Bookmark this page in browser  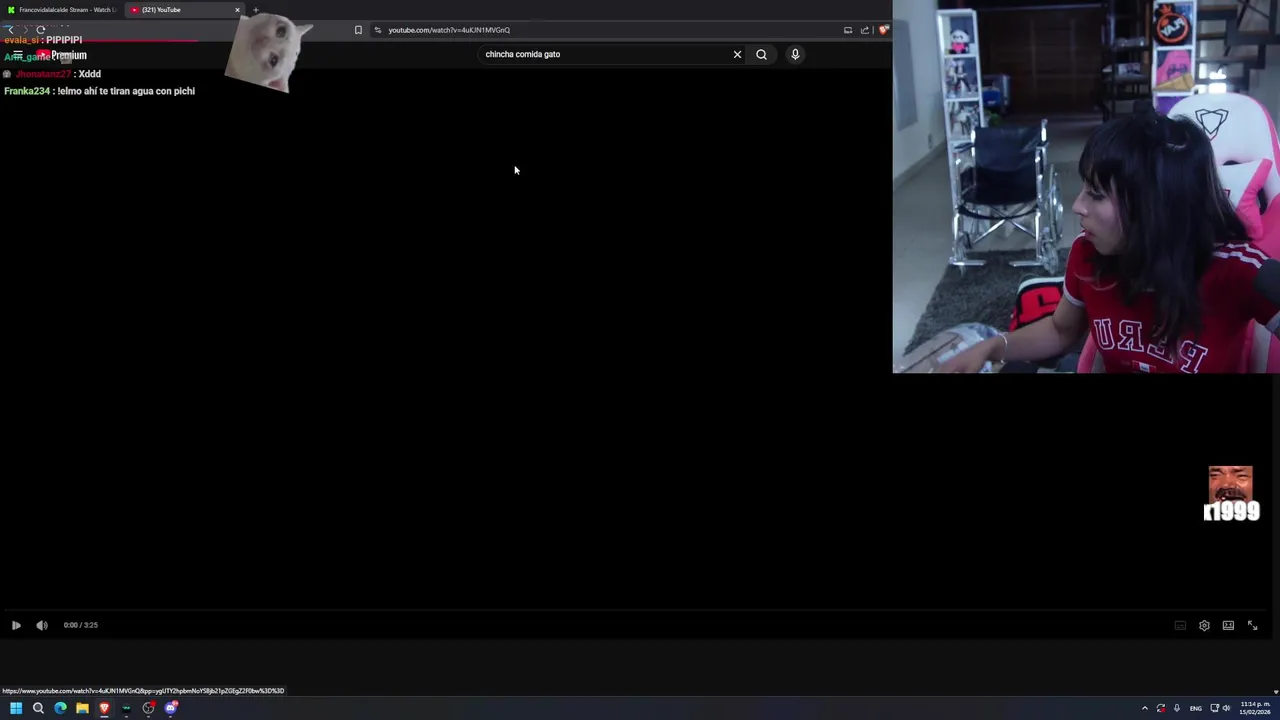(x=358, y=30)
